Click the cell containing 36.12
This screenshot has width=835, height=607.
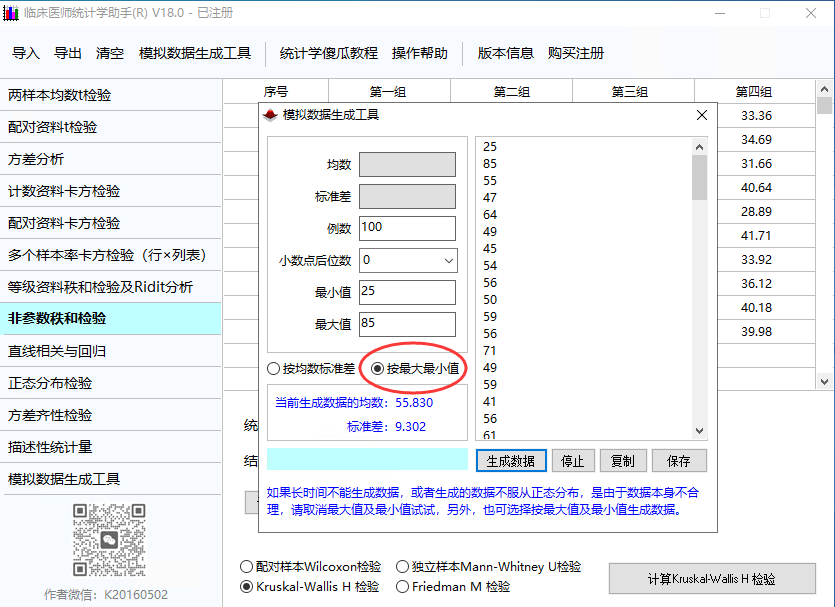(x=756, y=284)
